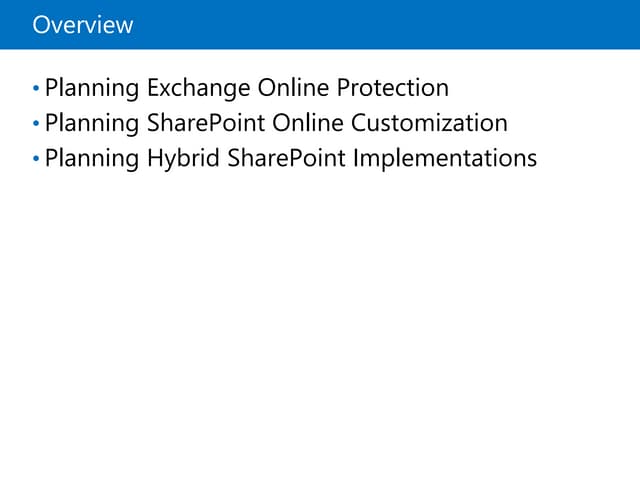
Task: Click the empty blue header bar right of Overview
Action: tap(400, 25)
